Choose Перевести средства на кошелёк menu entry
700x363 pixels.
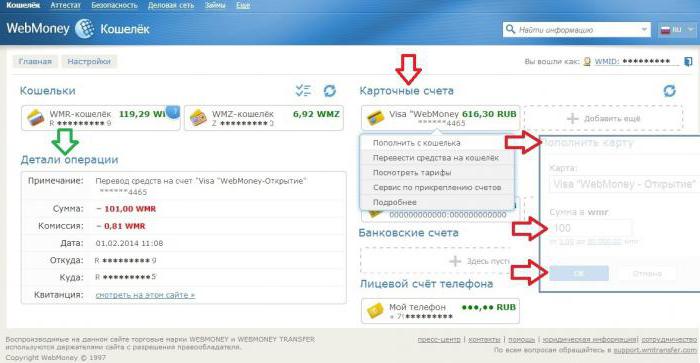pos(437,158)
